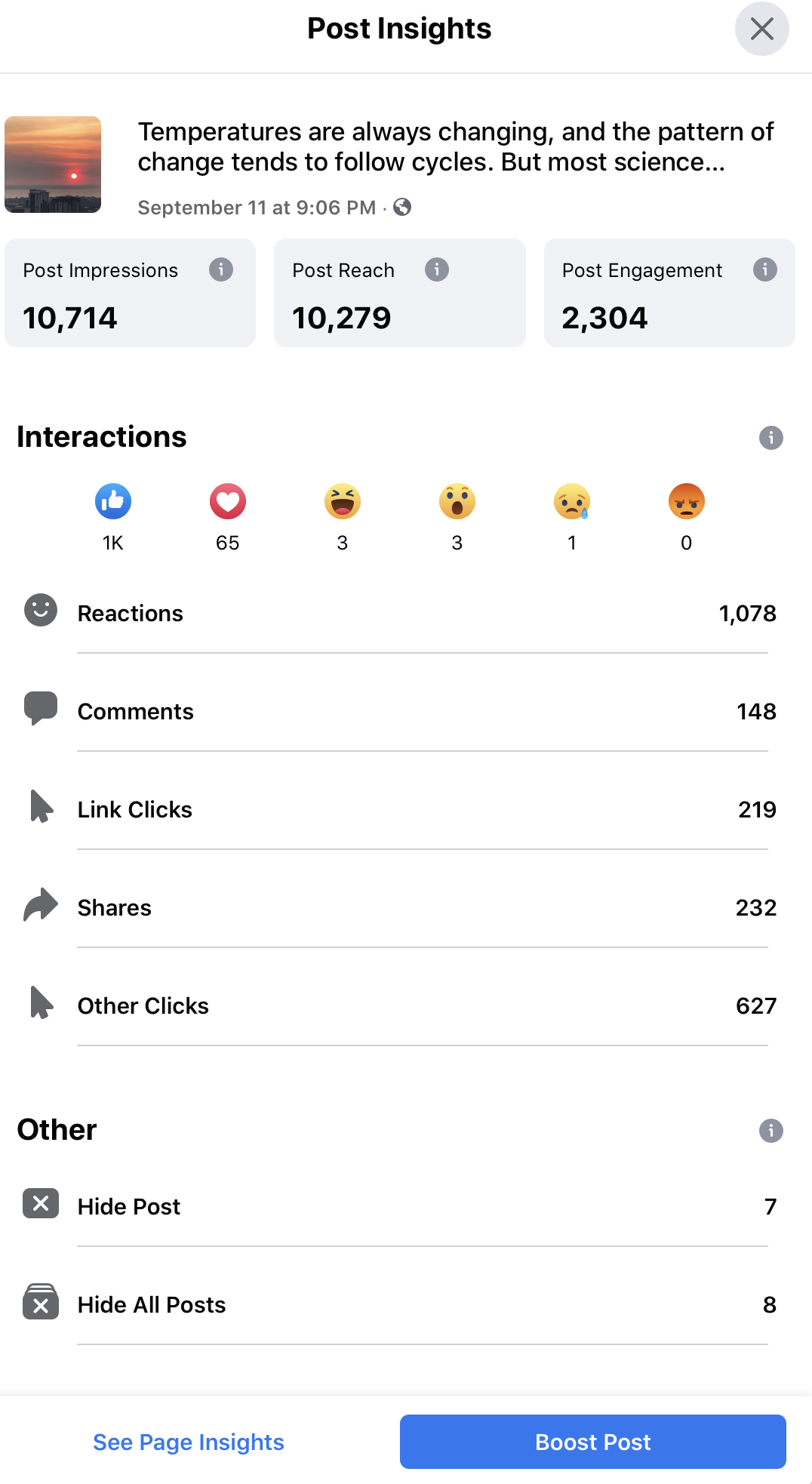Screen dimensions: 812x1484
Task: Tap the Sad reaction icon
Action: [572, 502]
